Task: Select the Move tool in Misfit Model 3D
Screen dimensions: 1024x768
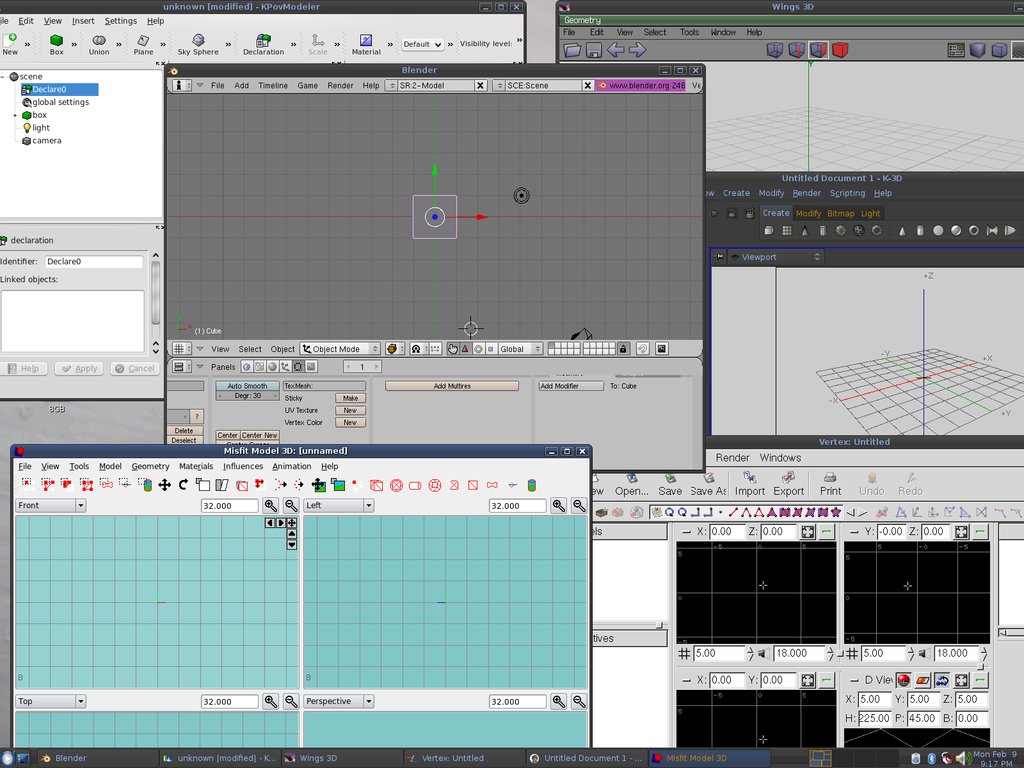Action: point(164,485)
